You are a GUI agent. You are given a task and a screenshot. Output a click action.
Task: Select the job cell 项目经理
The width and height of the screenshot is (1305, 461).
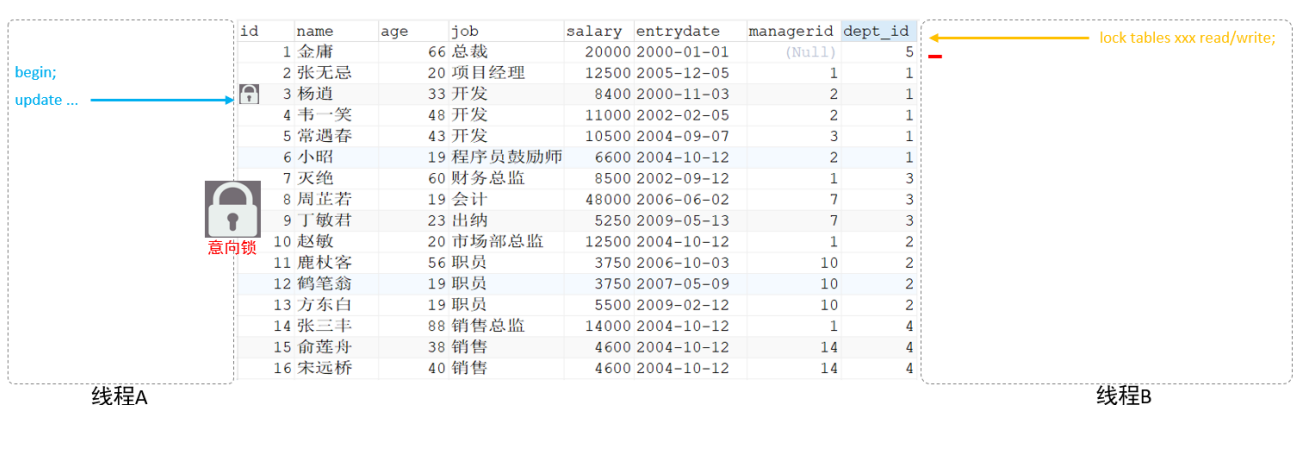click(x=487, y=73)
